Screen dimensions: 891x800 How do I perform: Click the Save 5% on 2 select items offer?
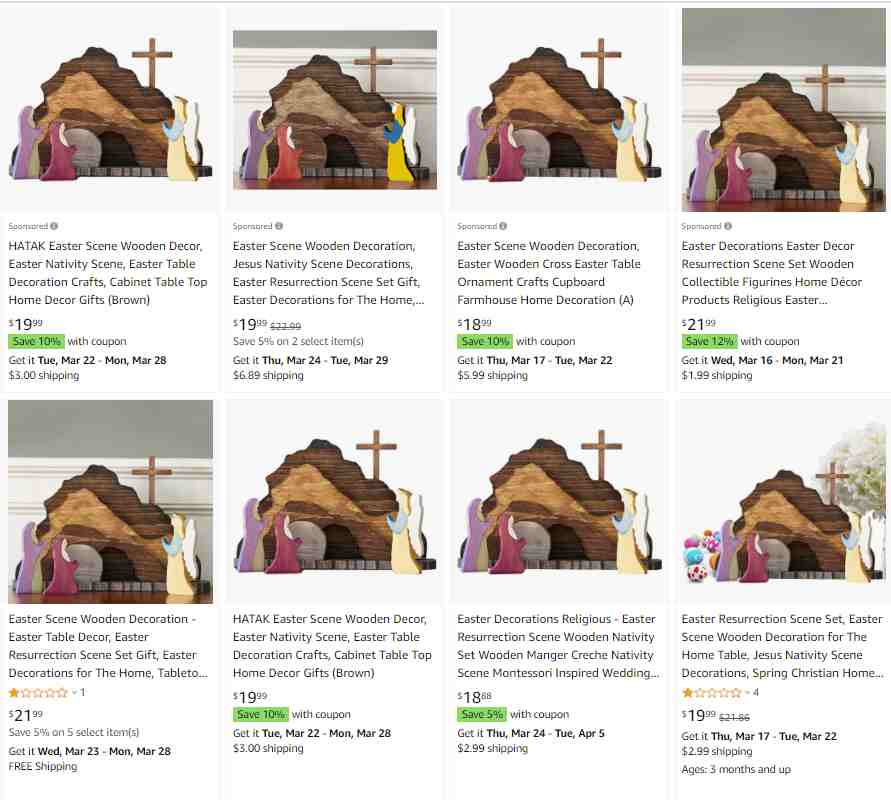point(298,341)
